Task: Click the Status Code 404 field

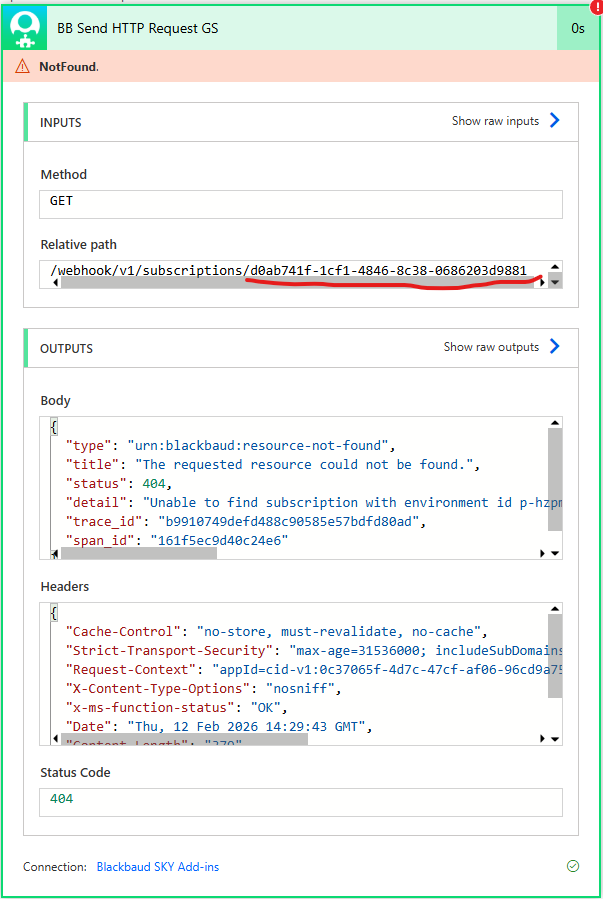Action: [301, 802]
